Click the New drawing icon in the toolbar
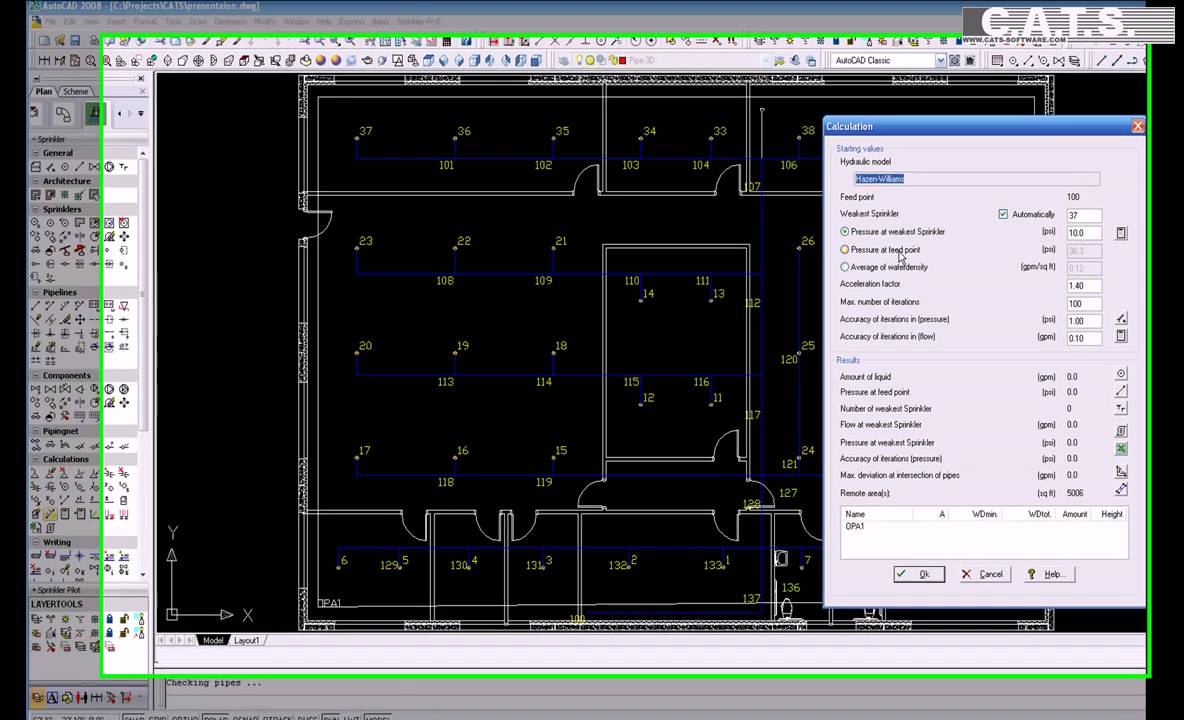Image resolution: width=1184 pixels, height=720 pixels. [44, 41]
